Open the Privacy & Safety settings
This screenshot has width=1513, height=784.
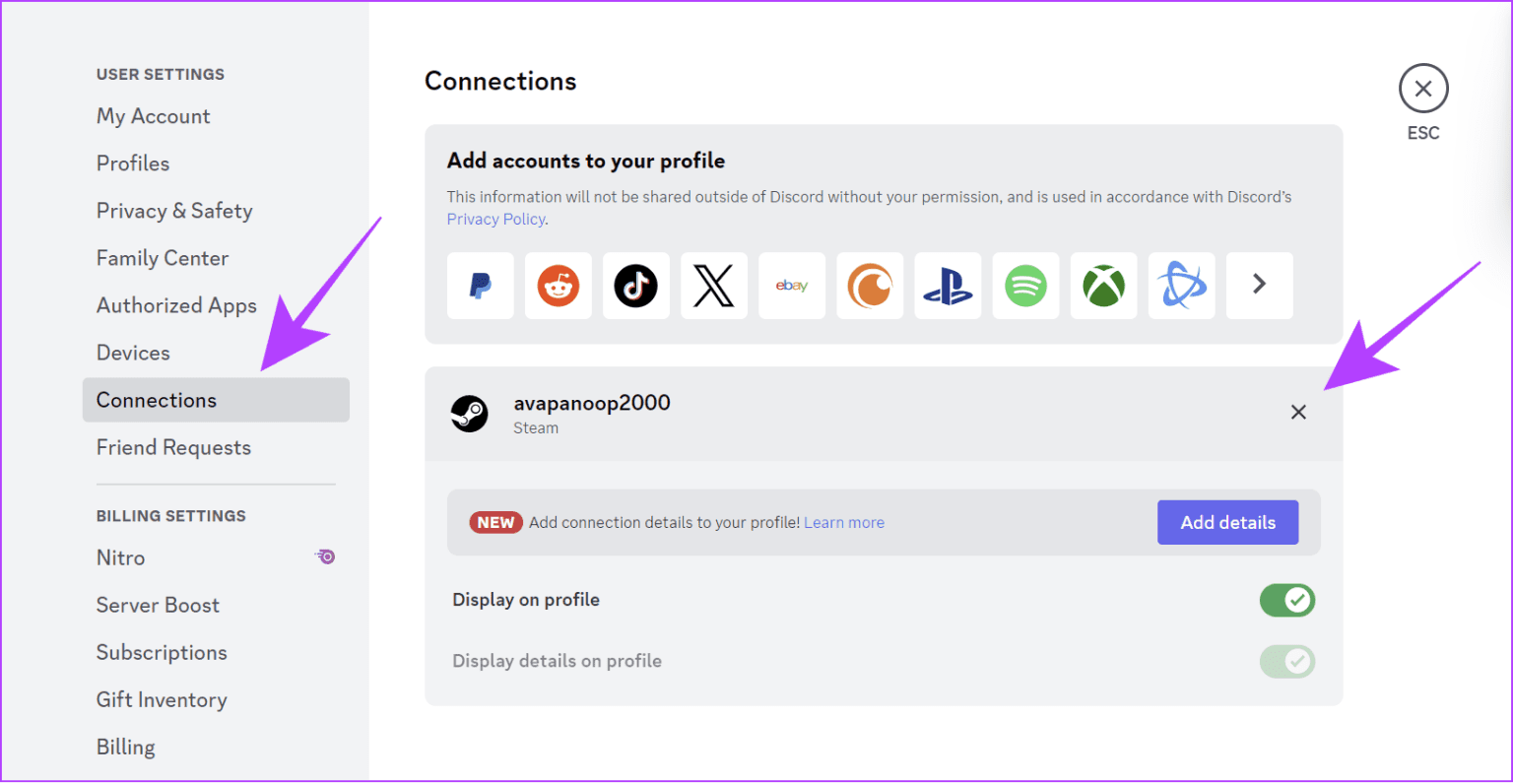tap(174, 210)
